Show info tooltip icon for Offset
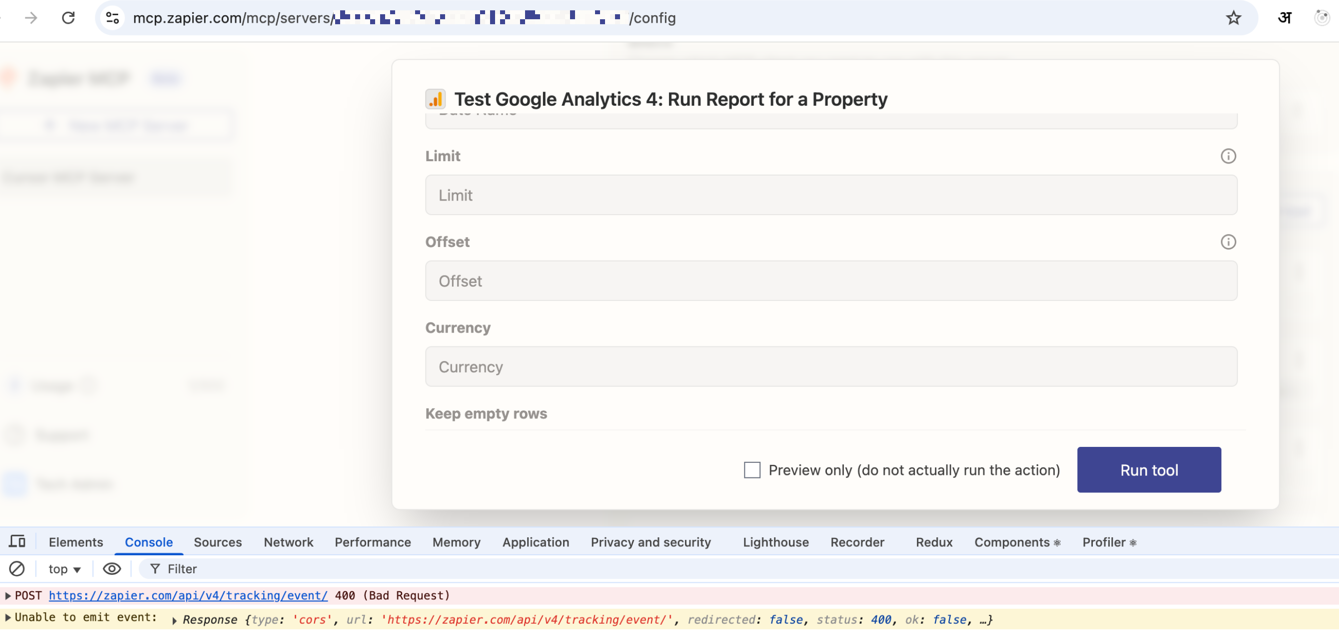The height and width of the screenshot is (644, 1339). click(x=1228, y=242)
